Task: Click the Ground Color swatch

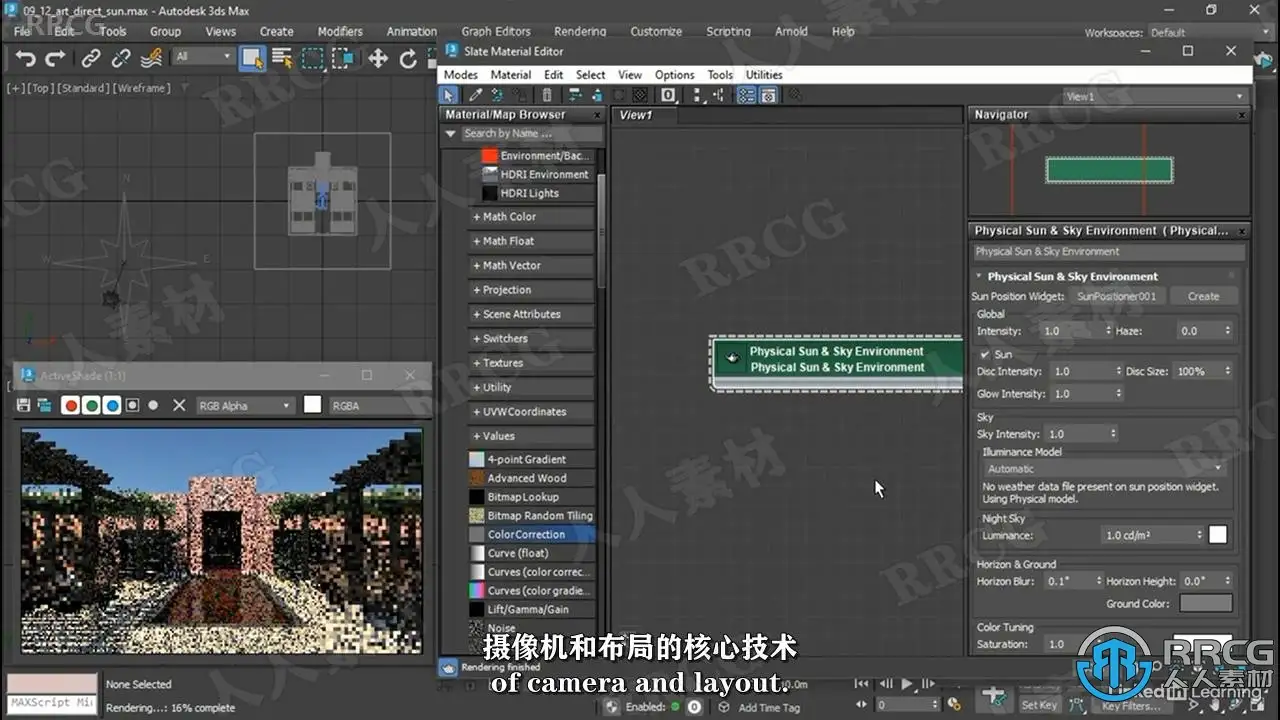Action: [1205, 603]
